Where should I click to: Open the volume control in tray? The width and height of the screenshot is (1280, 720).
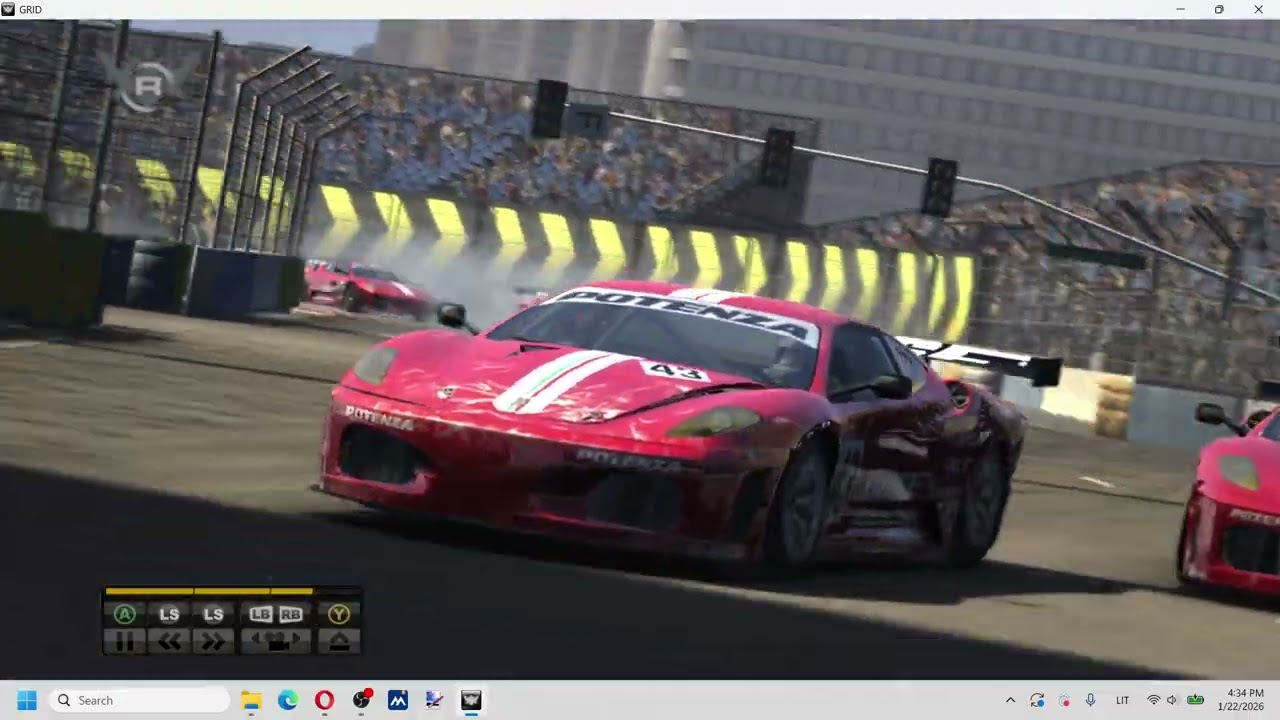coord(1172,700)
